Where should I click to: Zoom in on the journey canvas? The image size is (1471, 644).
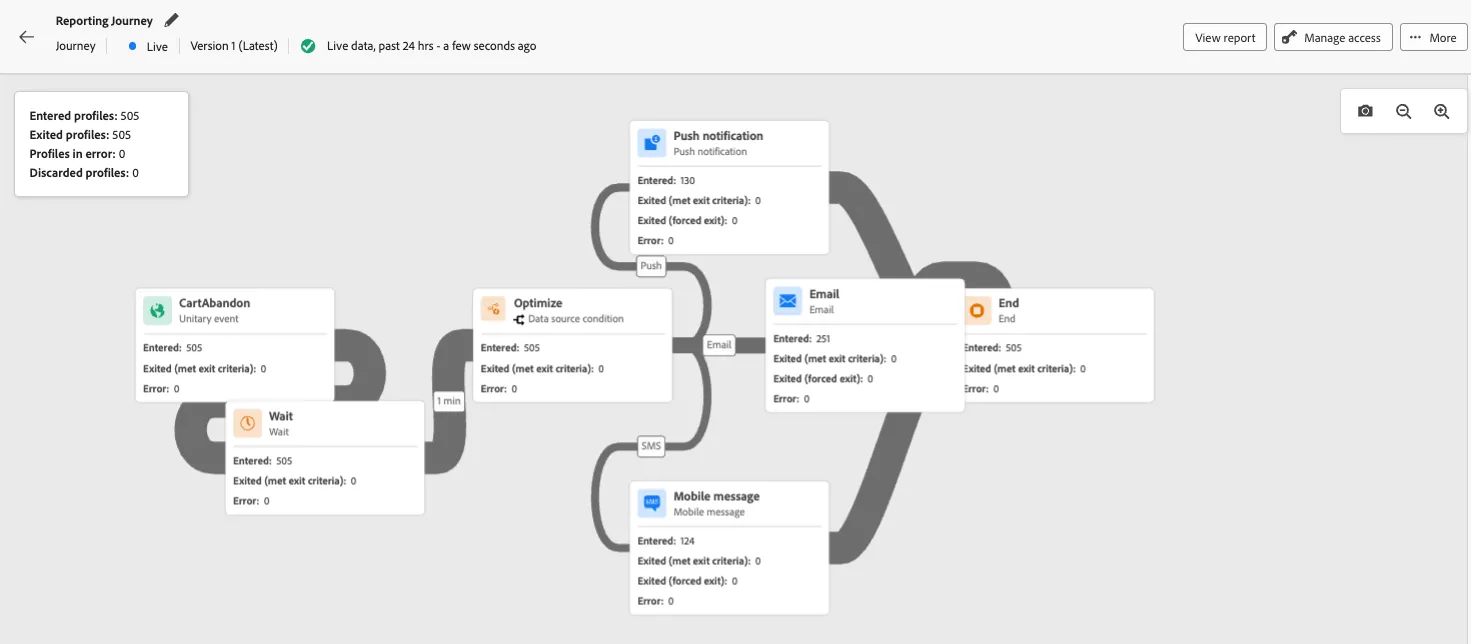(1441, 111)
